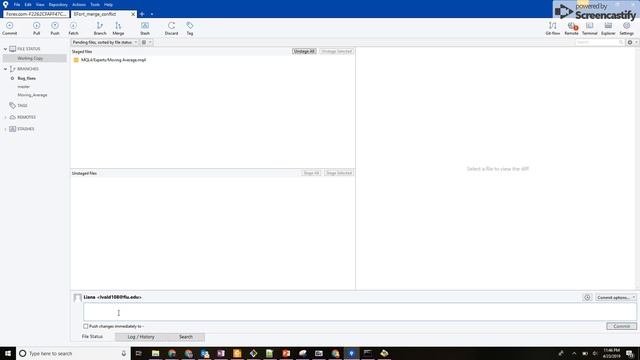Open Task View on the taskbar
This screenshot has width=640, height=360.
coord(138,353)
